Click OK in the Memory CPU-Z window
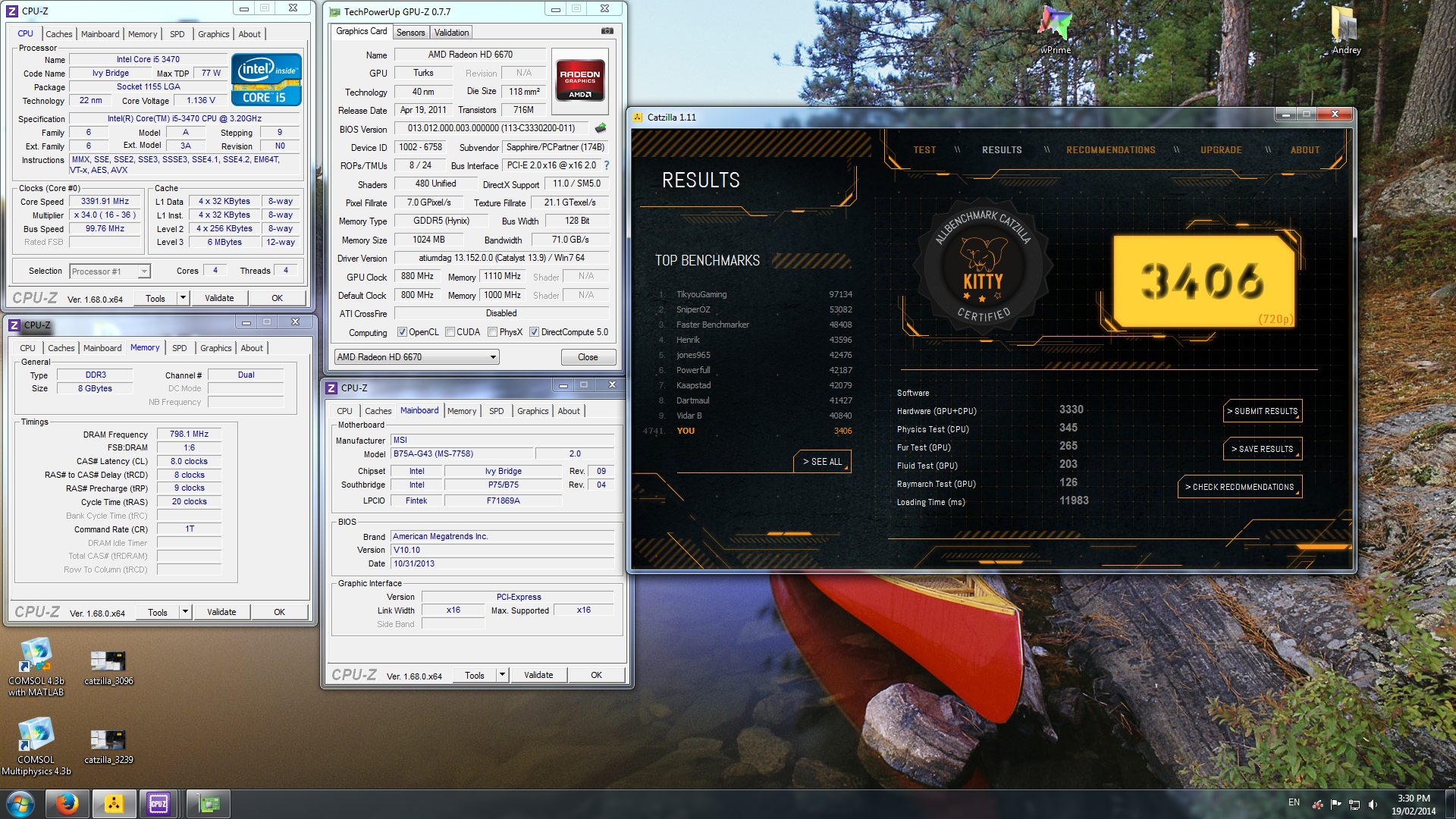1456x819 pixels. click(279, 612)
